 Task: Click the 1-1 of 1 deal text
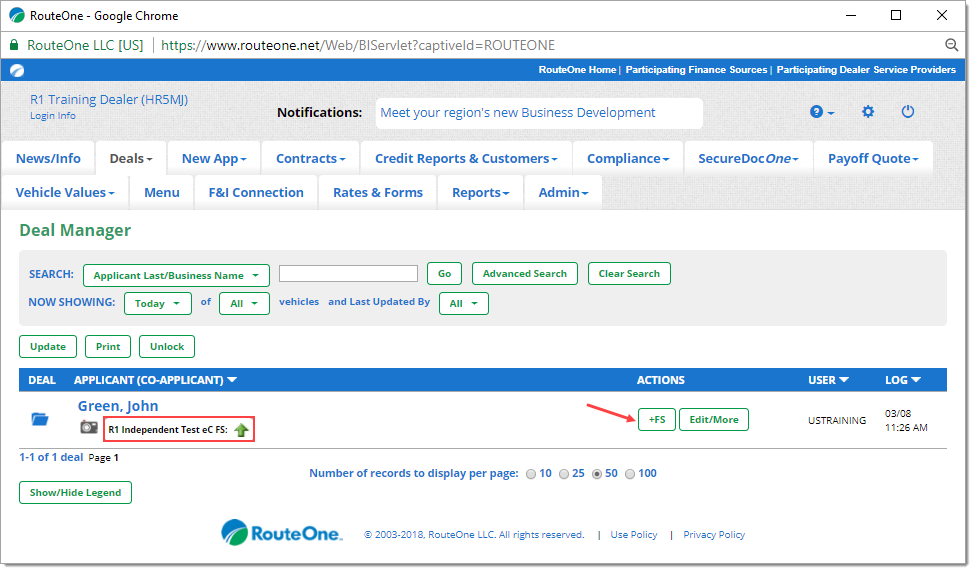coord(51,457)
